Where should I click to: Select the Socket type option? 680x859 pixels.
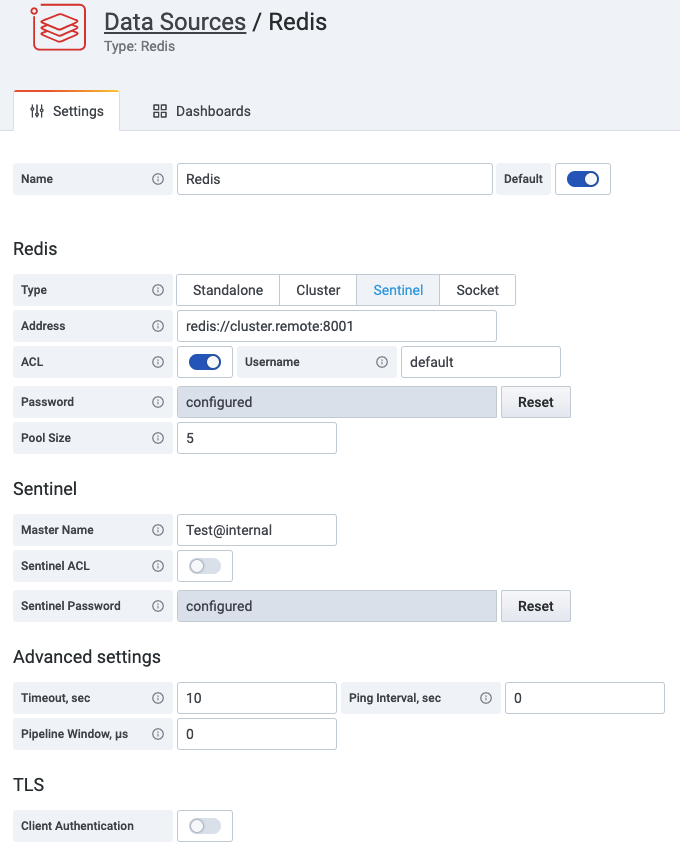click(477, 290)
